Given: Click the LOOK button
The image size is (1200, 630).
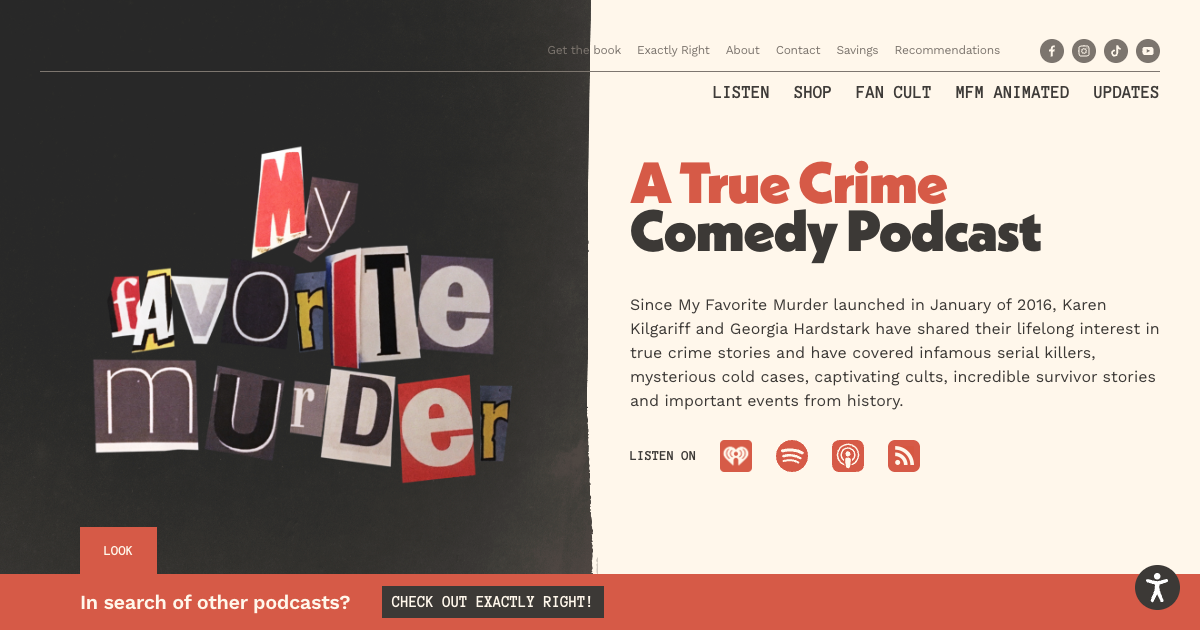Looking at the screenshot, I should pyautogui.click(x=118, y=551).
